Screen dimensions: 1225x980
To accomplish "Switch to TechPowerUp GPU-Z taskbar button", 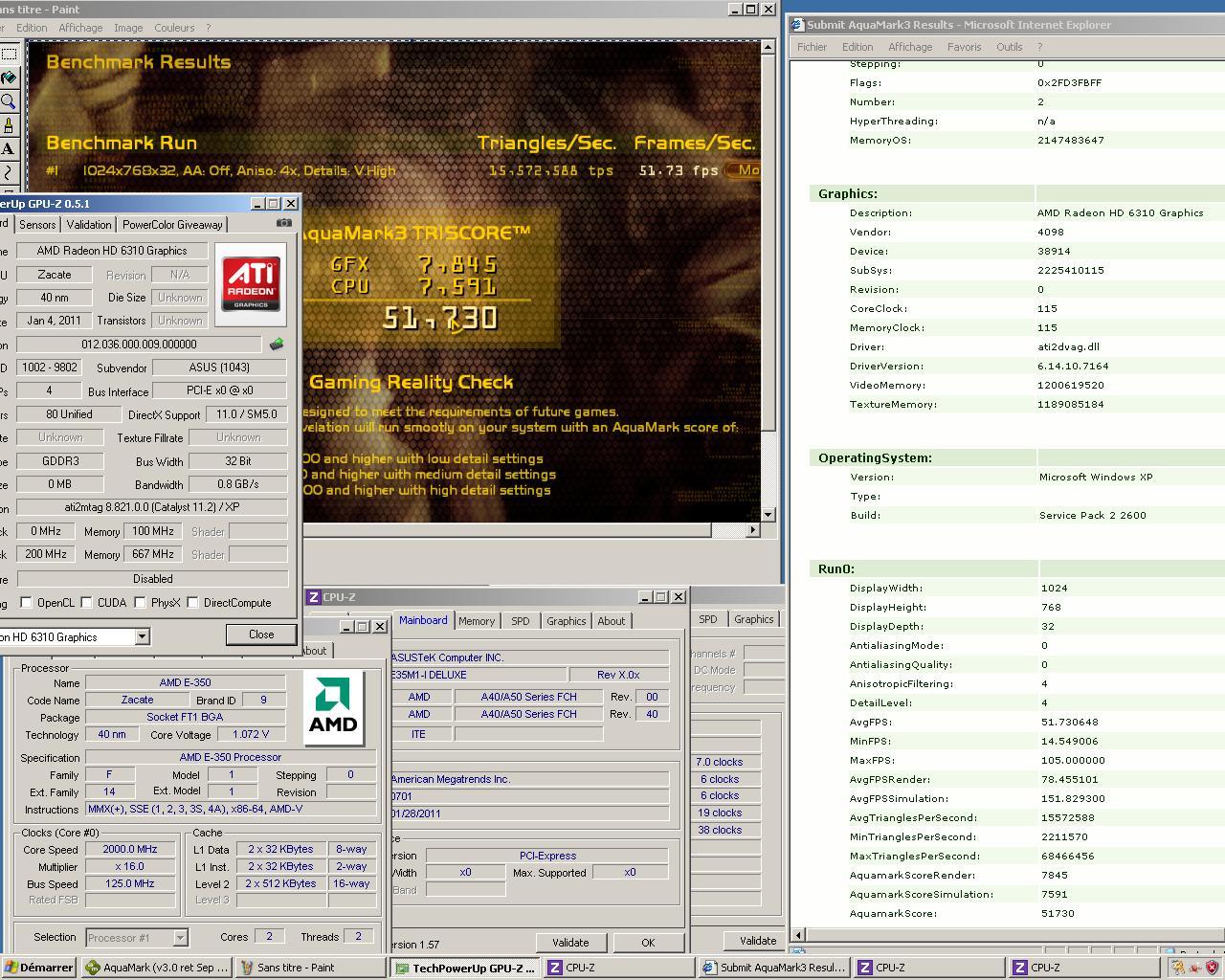I will point(465,968).
